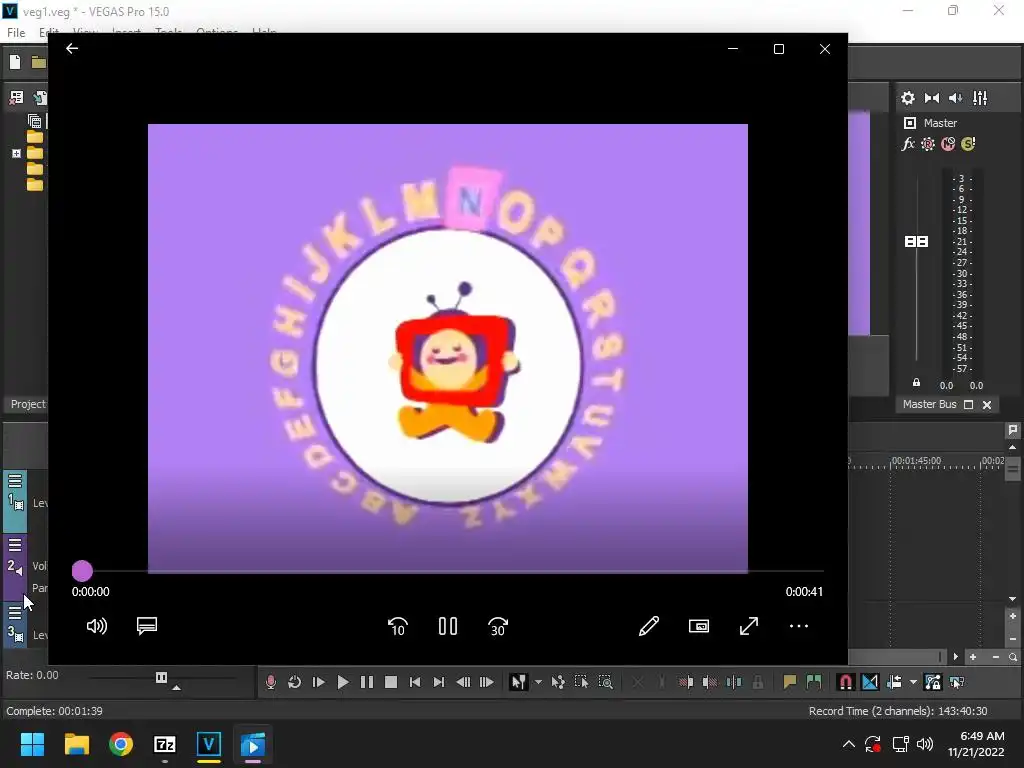1024x768 pixels.
Task: Click the hamburger menu of track 3
Action: tap(15, 613)
